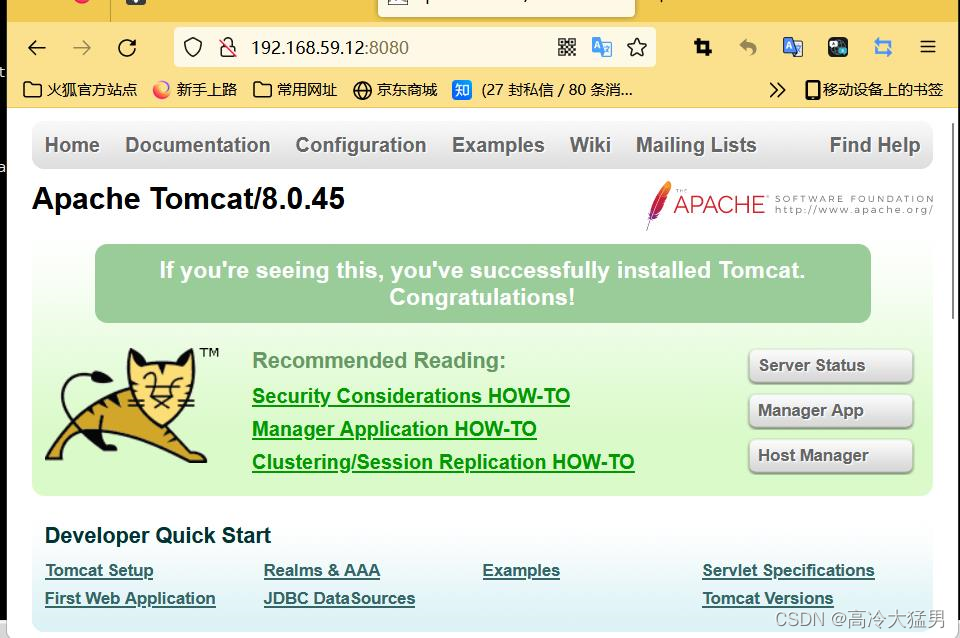This screenshot has height=638, width=960.
Task: Open the translate page icon in address bar
Action: 601,47
